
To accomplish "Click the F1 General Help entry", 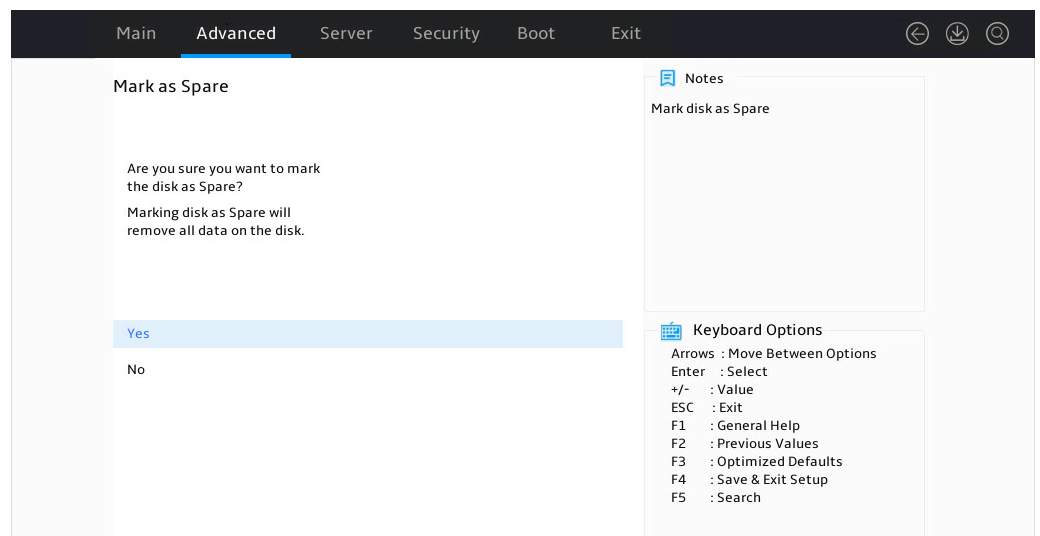I will (x=735, y=426).
